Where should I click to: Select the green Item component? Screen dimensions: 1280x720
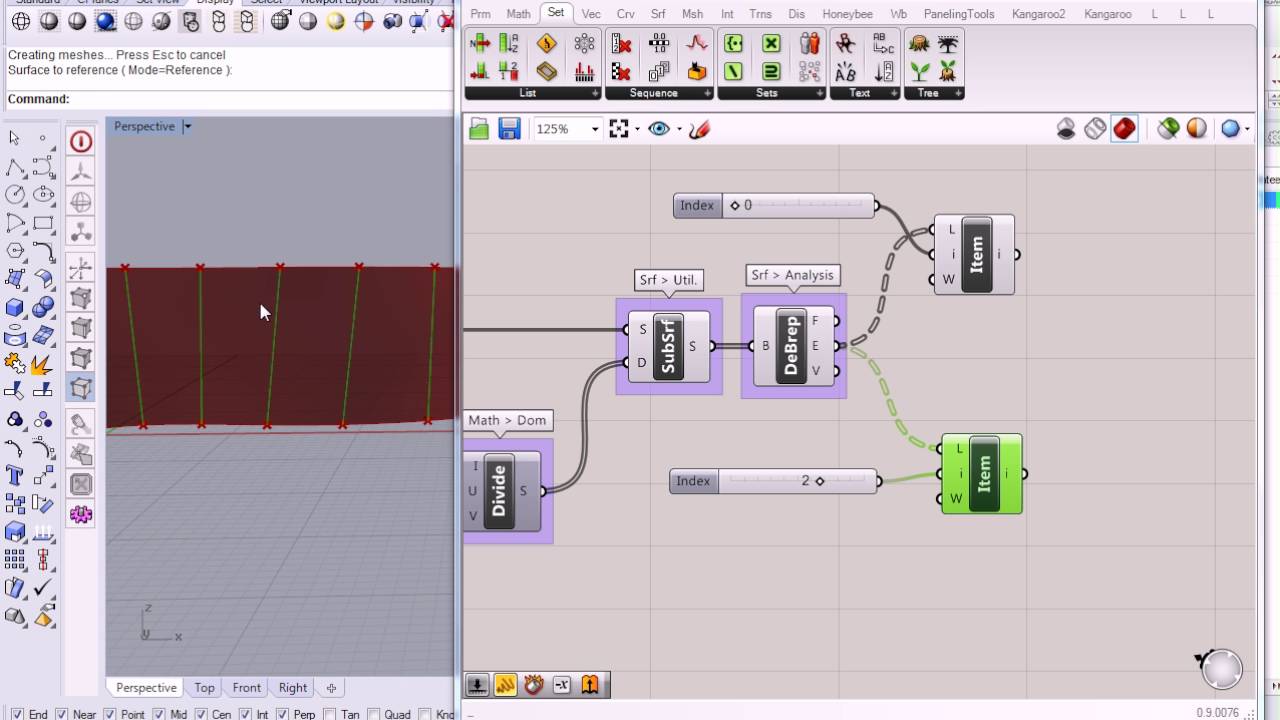click(982, 474)
